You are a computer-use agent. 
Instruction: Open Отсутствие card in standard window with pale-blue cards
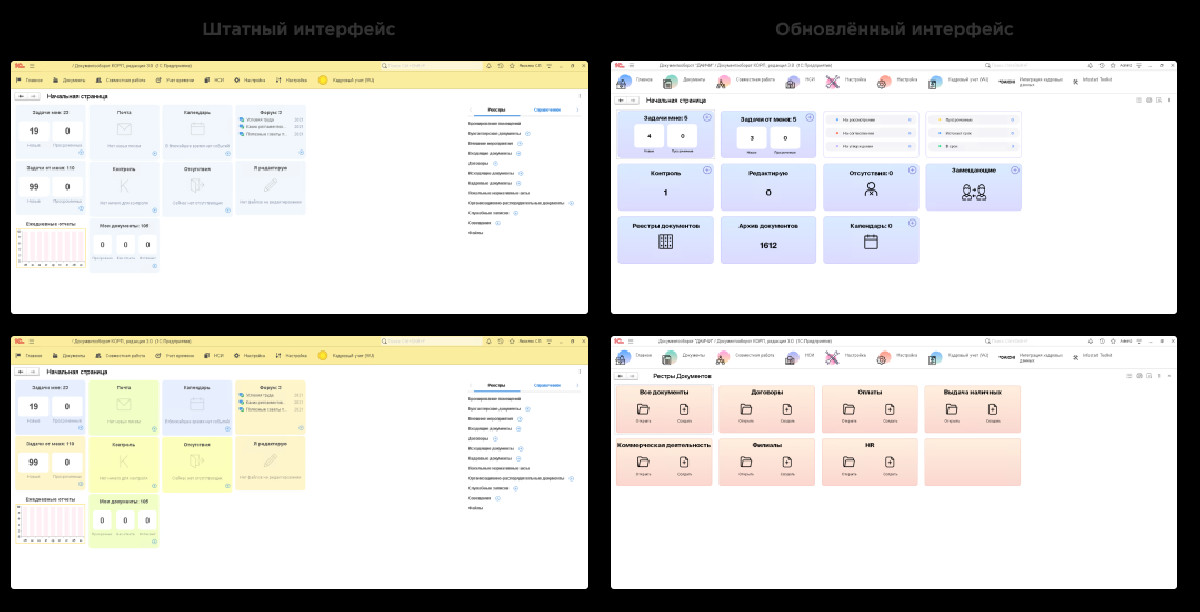197,189
